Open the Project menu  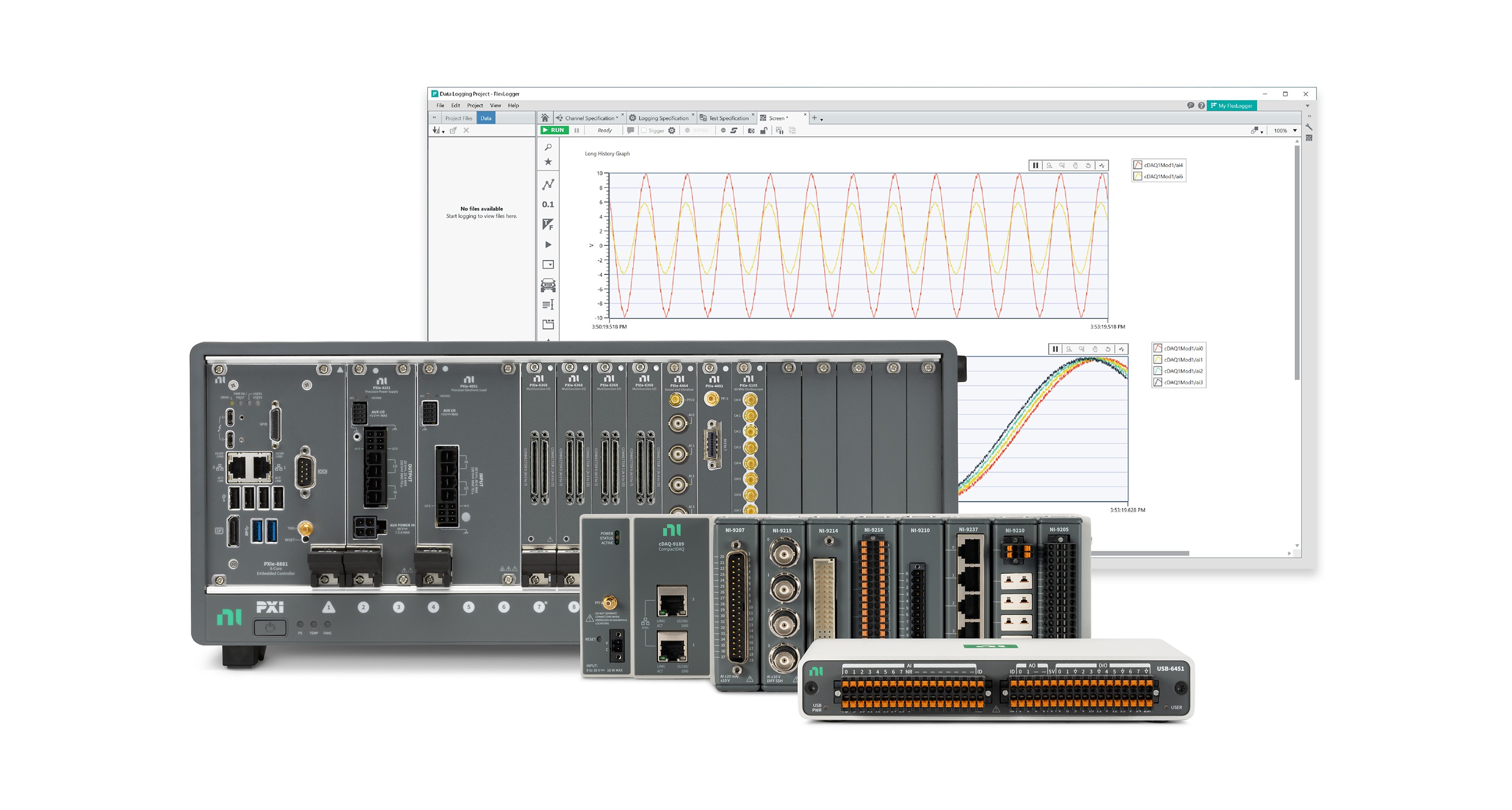pos(475,106)
